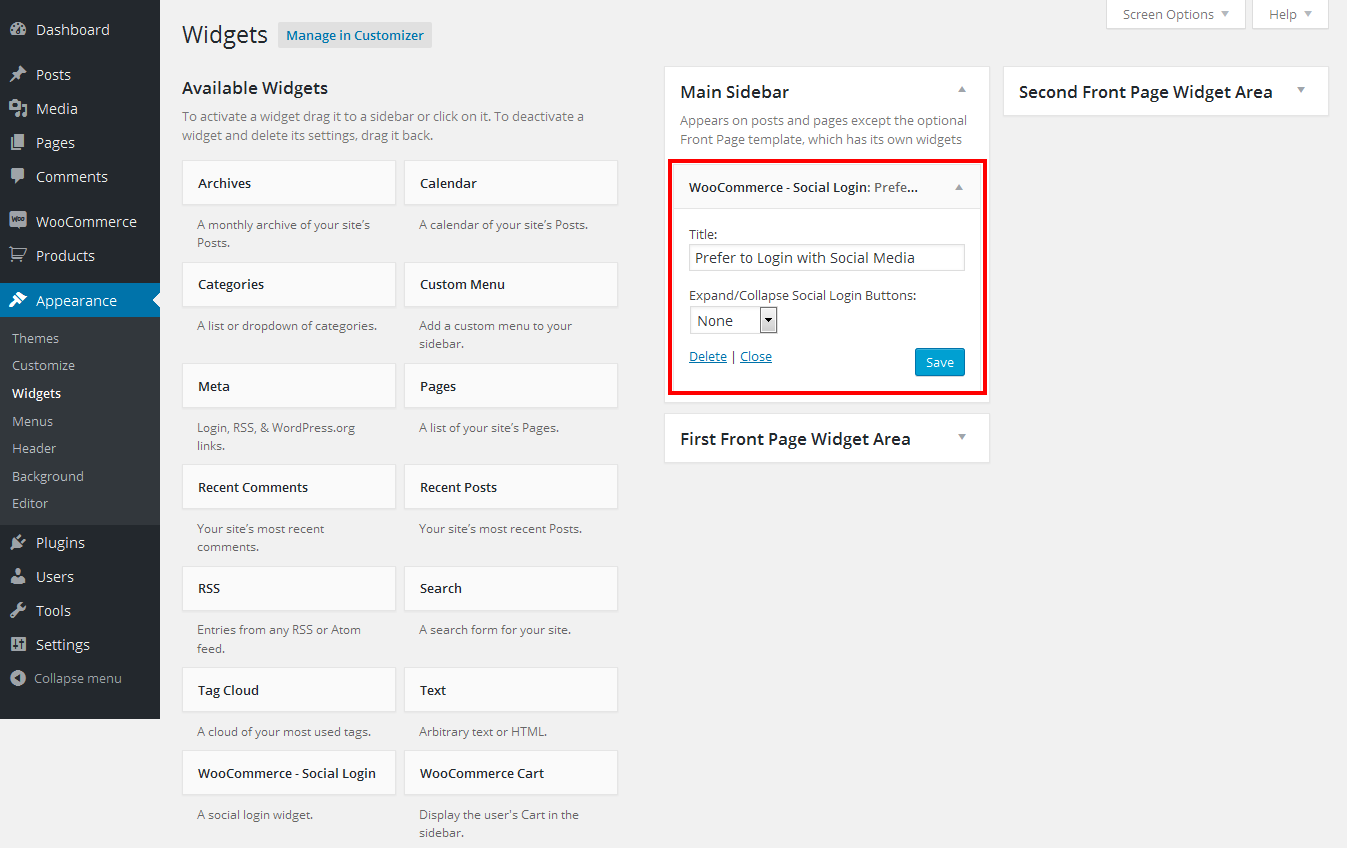The width and height of the screenshot is (1347, 848).
Task: Collapse the Main Sidebar widget area
Action: click(962, 91)
